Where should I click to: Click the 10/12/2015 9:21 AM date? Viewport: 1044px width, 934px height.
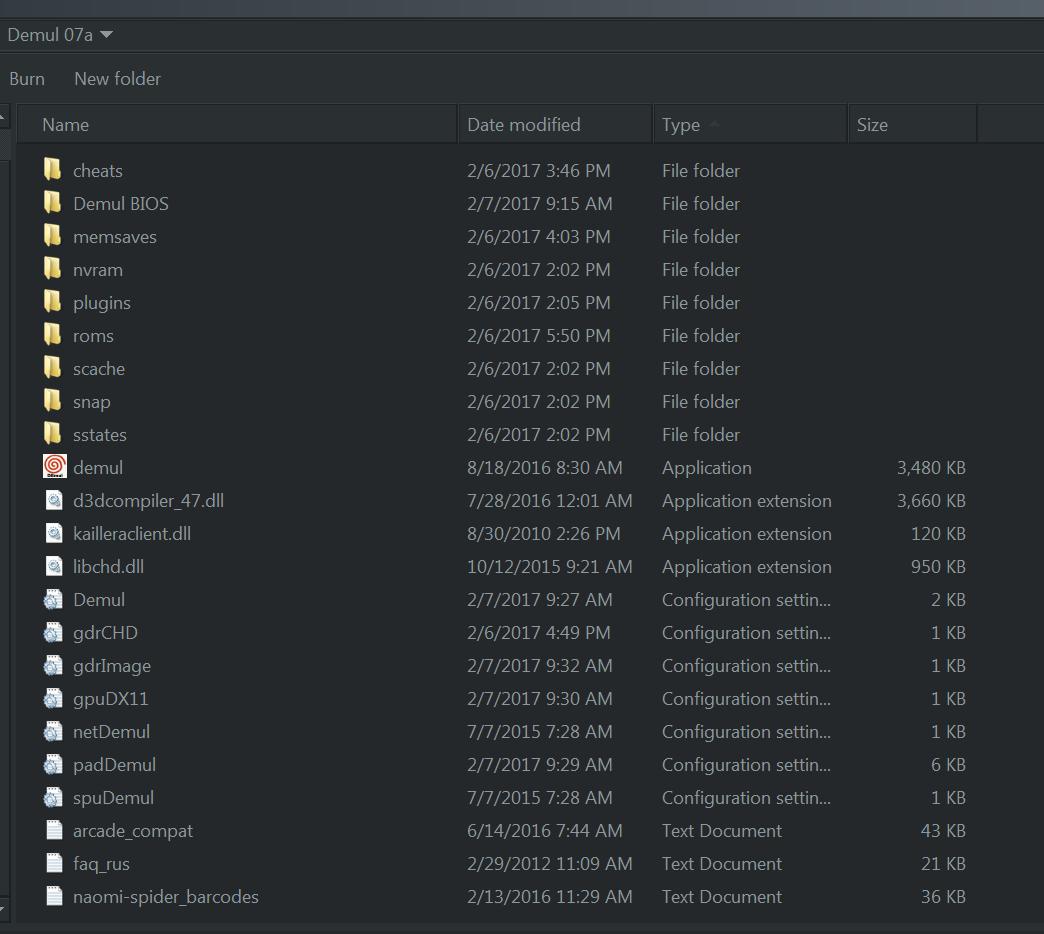tap(549, 567)
